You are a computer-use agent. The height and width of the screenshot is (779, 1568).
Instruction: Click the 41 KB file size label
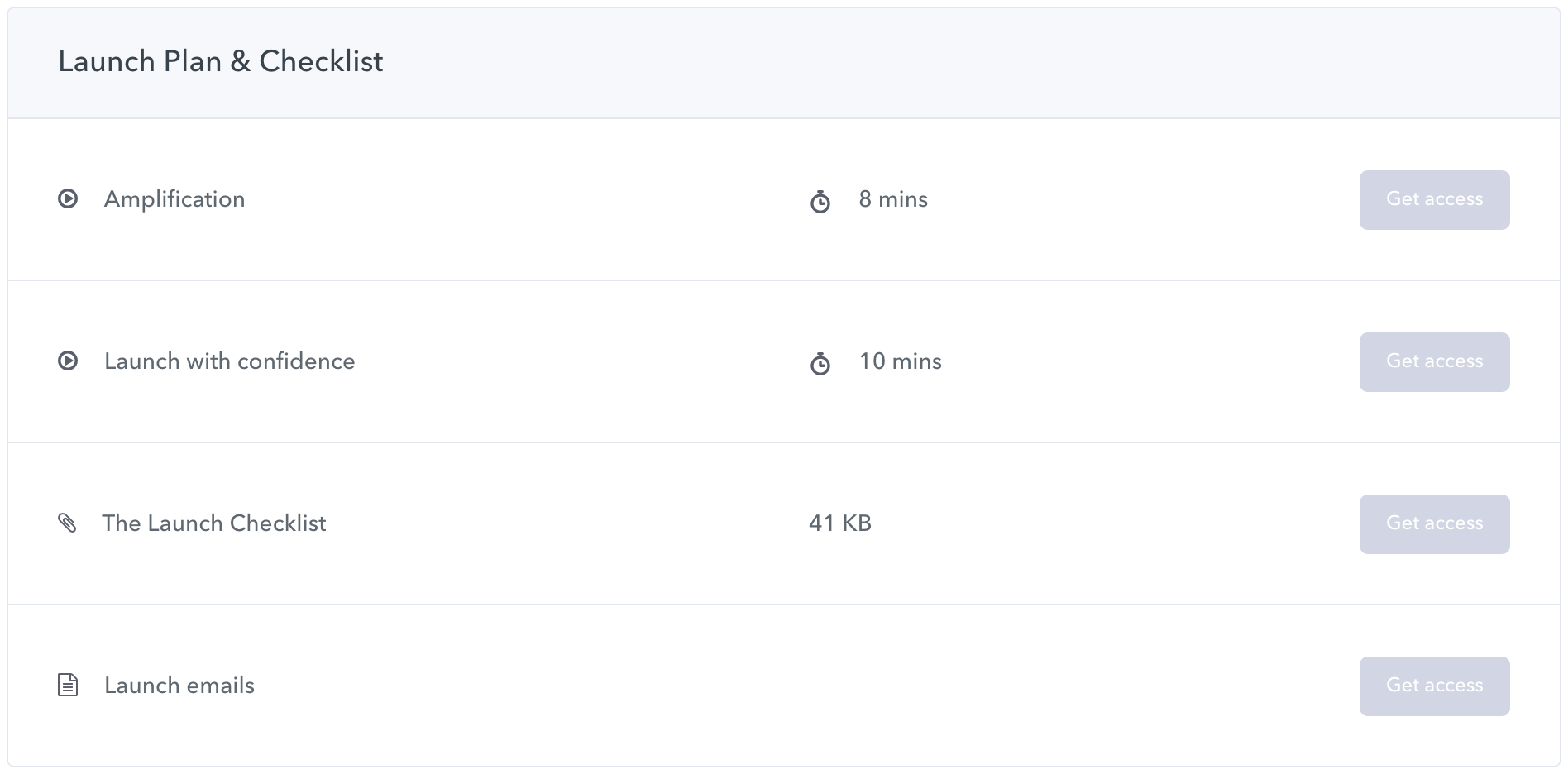pos(840,523)
